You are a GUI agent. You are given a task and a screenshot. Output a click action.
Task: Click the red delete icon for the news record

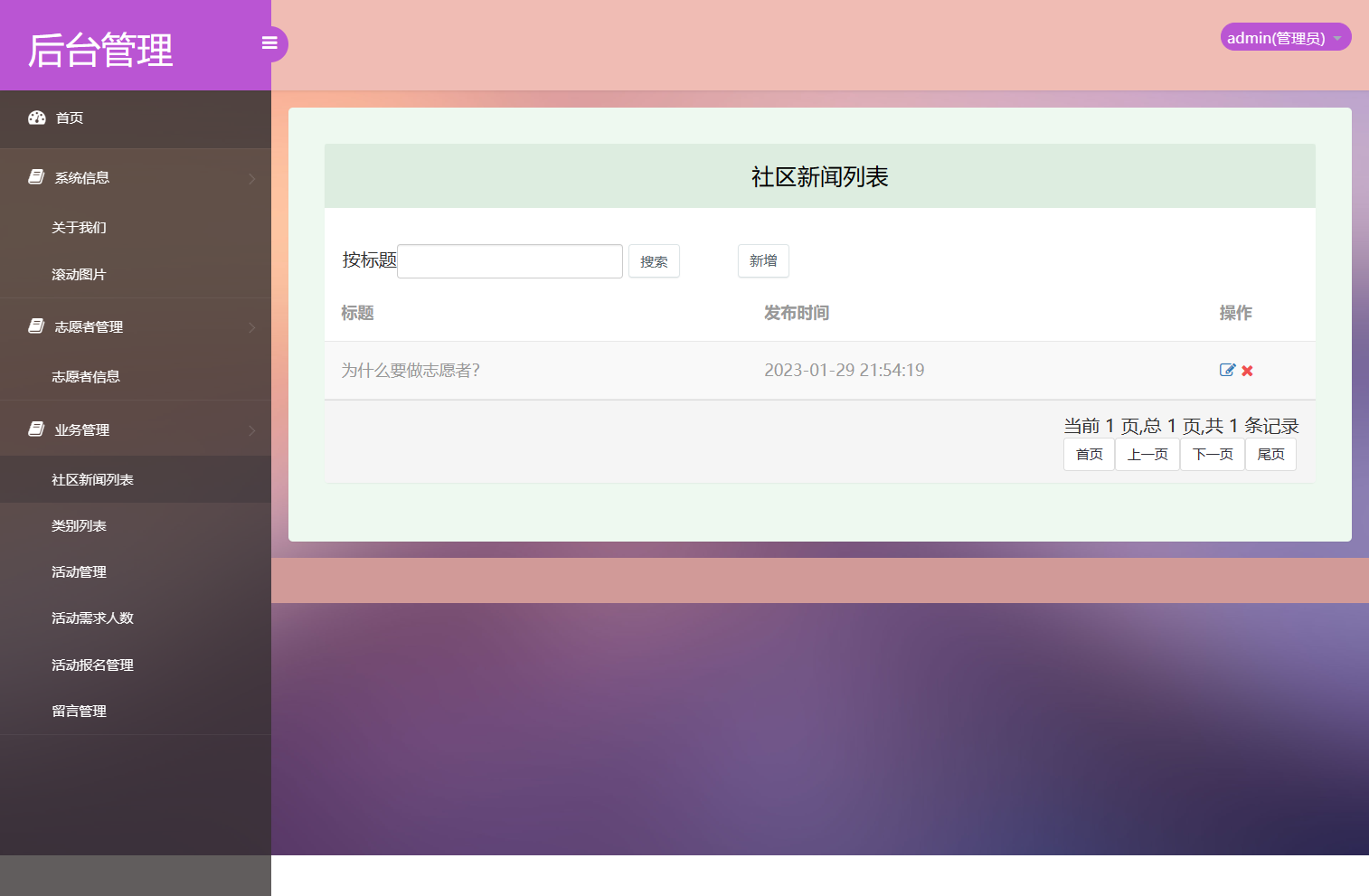(1247, 371)
